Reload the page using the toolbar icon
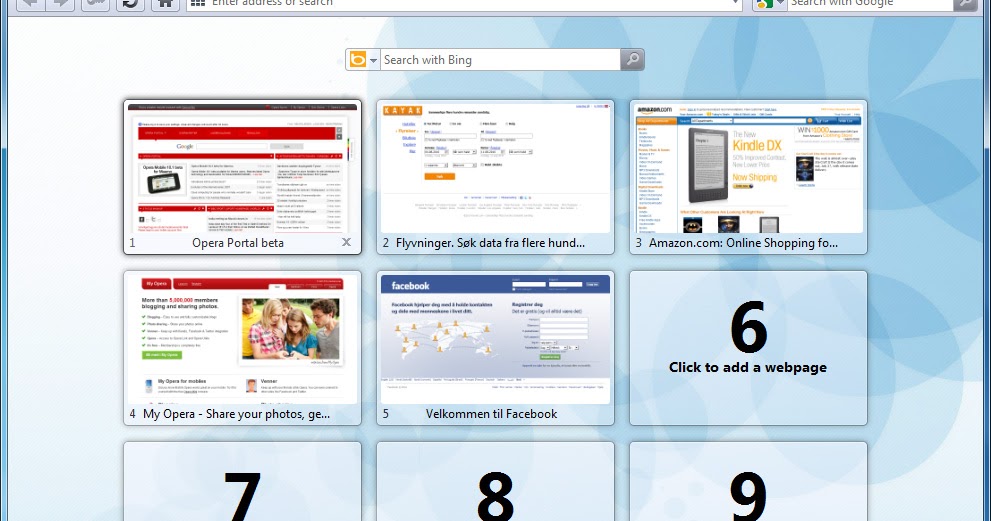Image resolution: width=991 pixels, height=521 pixels. pyautogui.click(x=130, y=4)
